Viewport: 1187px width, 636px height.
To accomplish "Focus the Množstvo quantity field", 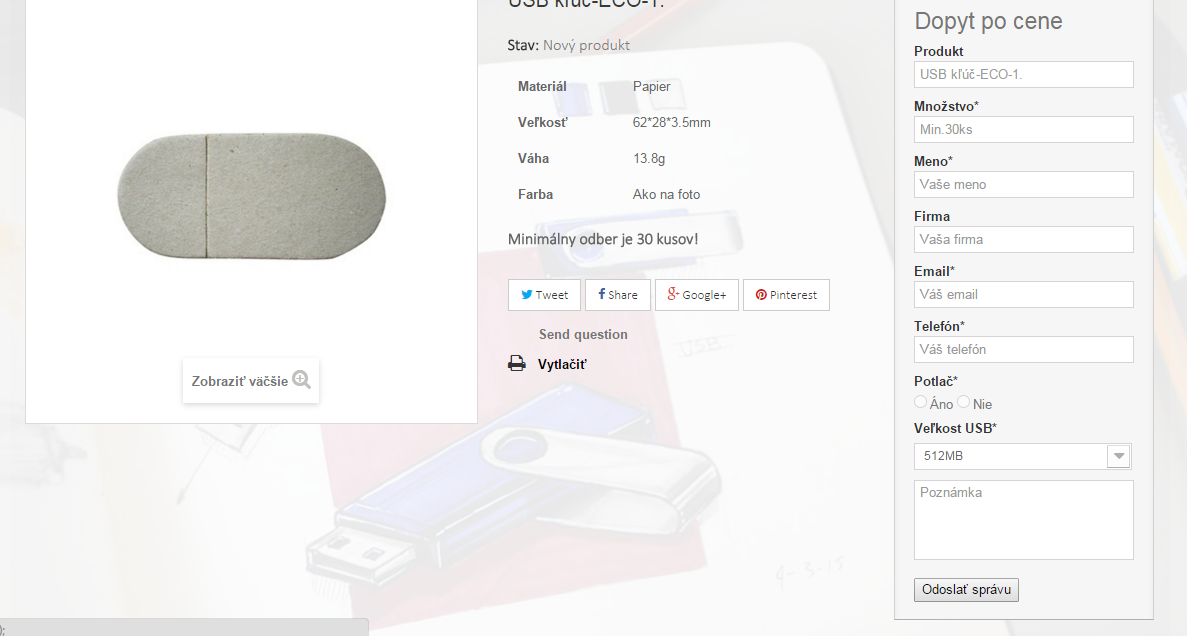I will (x=1023, y=129).
